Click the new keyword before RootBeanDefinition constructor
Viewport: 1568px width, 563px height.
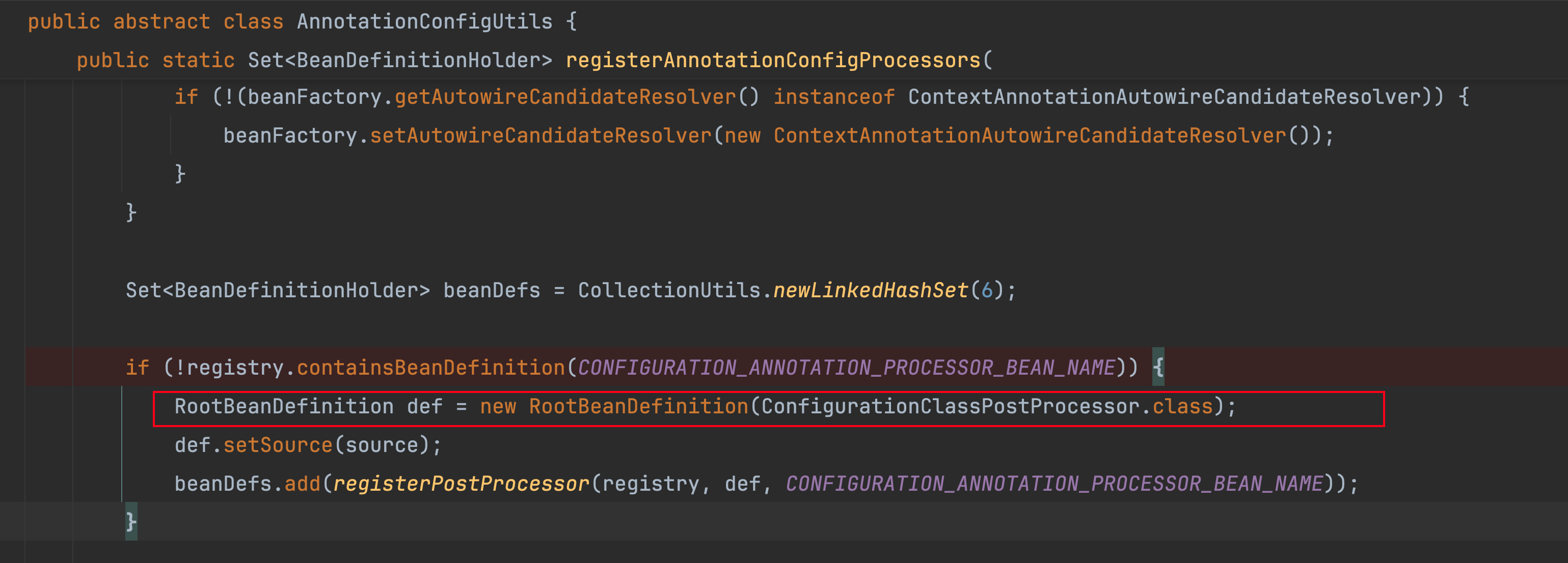coord(497,407)
